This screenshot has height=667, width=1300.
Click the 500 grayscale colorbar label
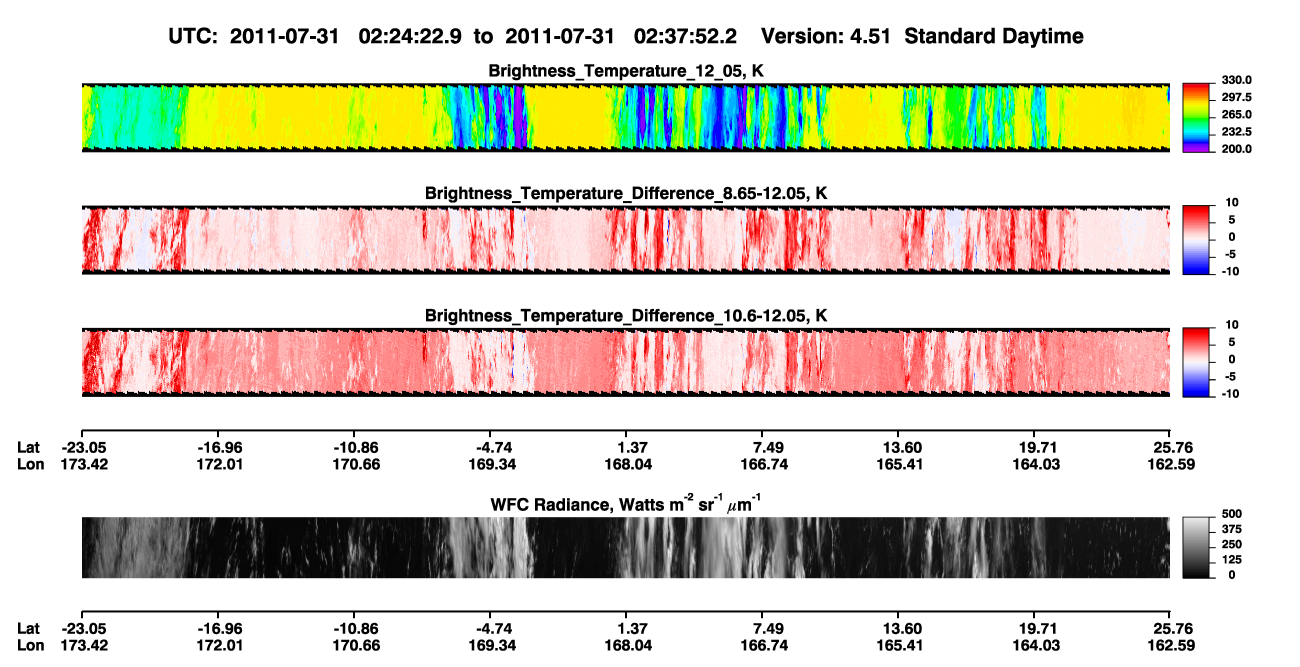pyautogui.click(x=1231, y=514)
